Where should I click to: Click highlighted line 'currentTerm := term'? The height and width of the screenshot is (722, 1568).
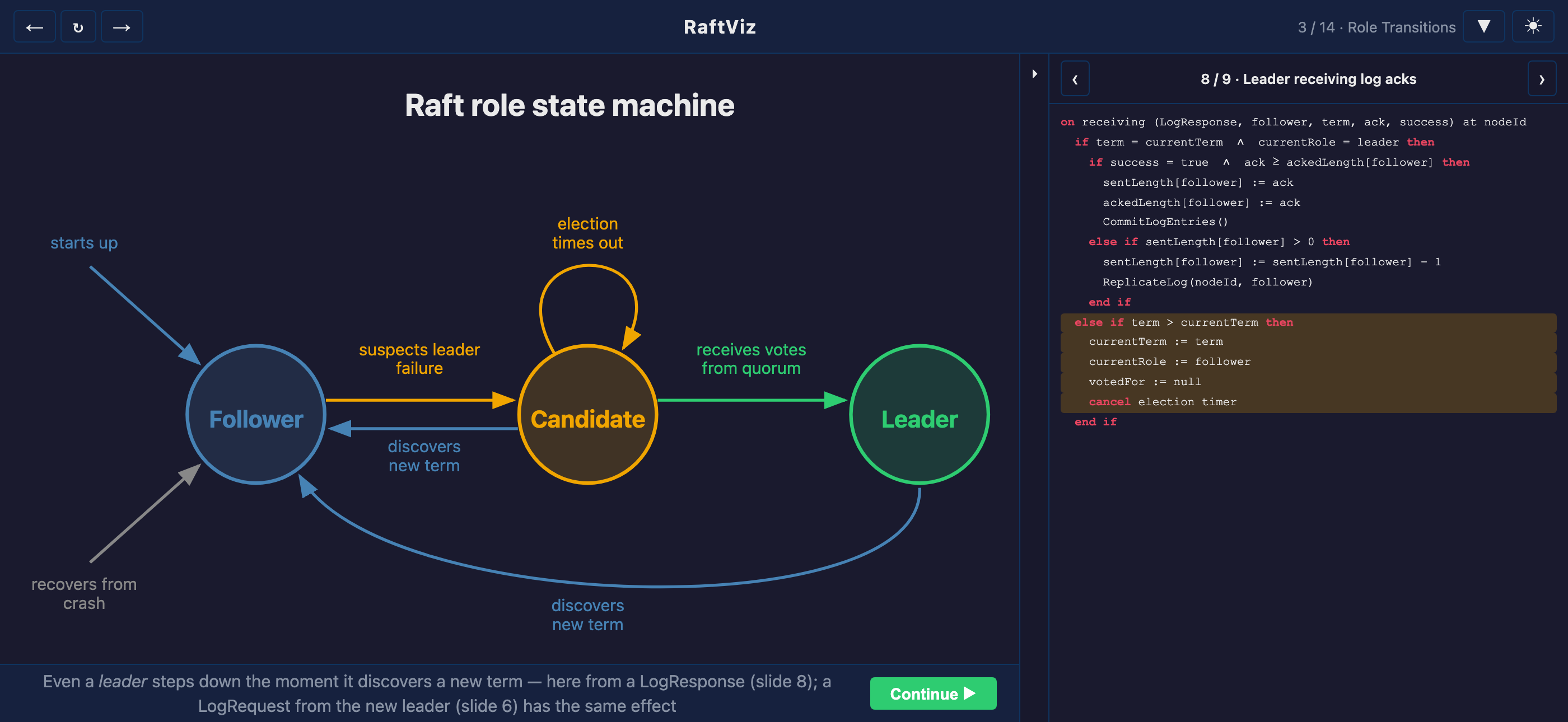[1308, 342]
